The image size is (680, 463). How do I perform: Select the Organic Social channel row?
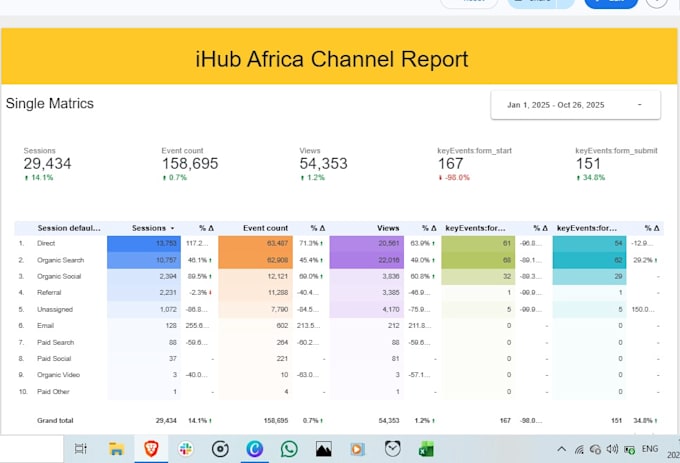339,276
